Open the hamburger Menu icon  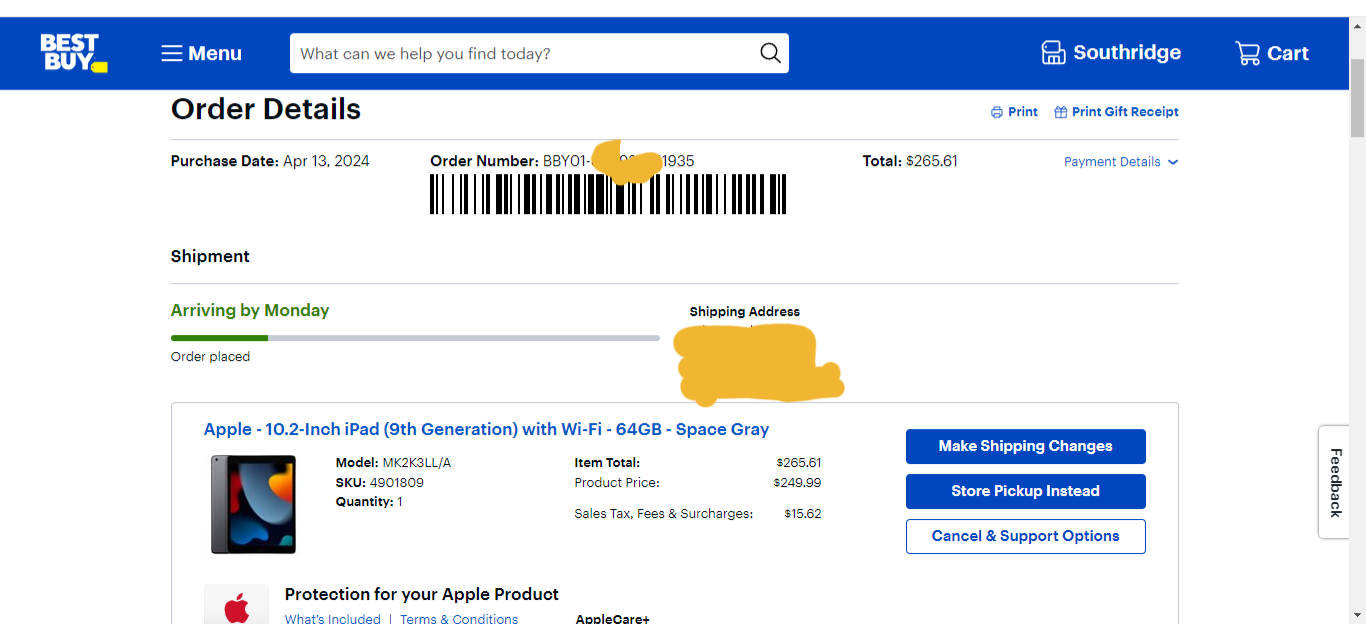coord(172,53)
